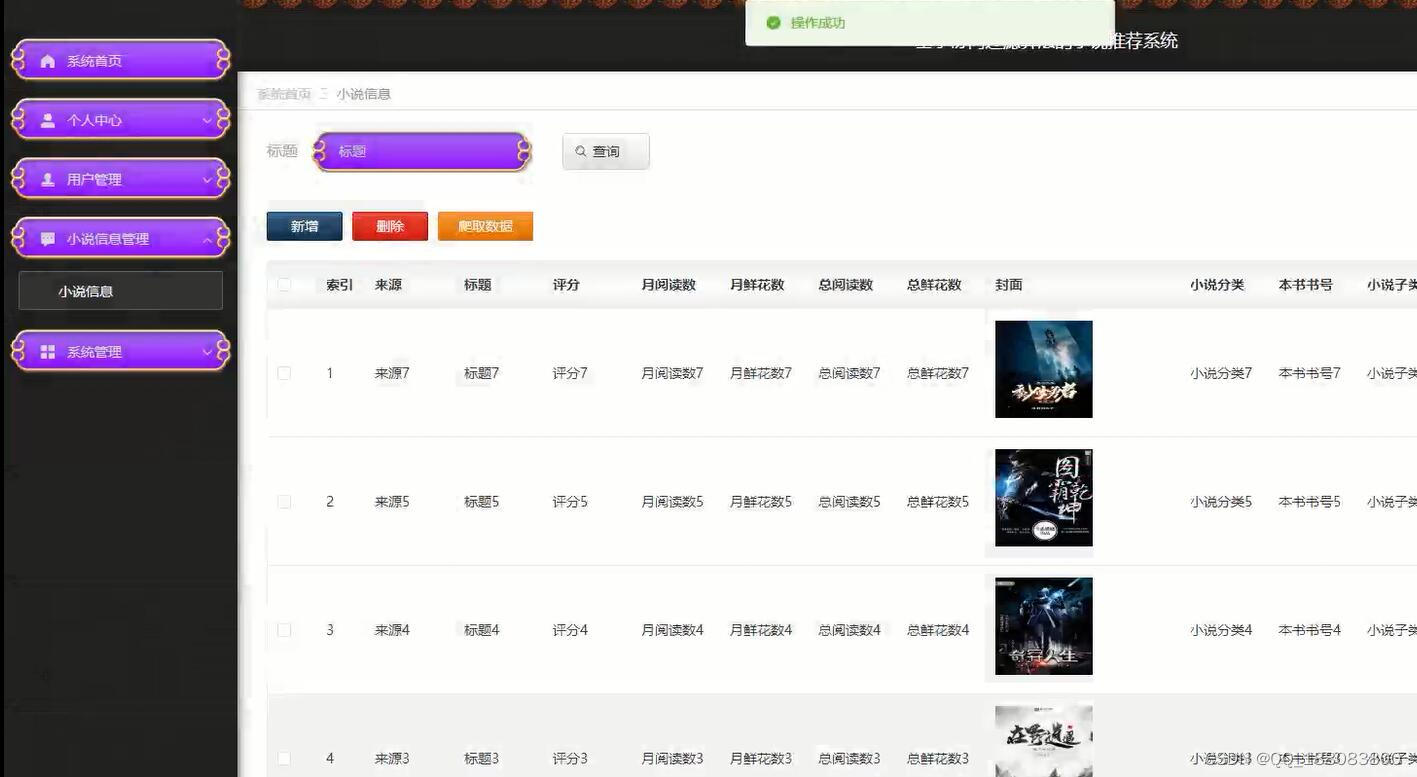Image resolution: width=1417 pixels, height=777 pixels.
Task: Open the 用户管理 sidebar menu
Action: point(120,180)
